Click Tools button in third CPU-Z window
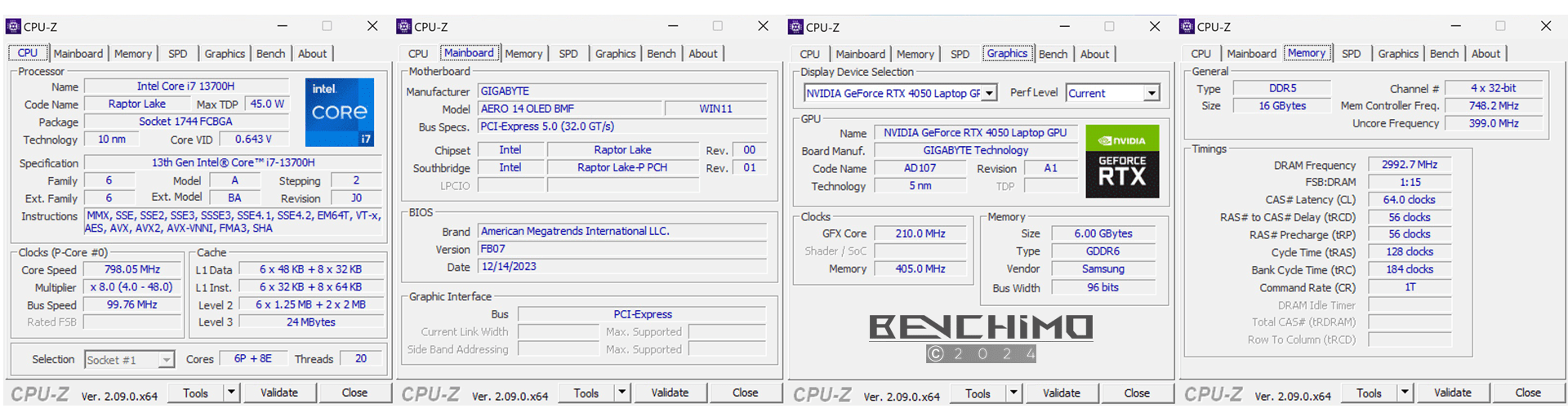1568x417 pixels. (978, 393)
